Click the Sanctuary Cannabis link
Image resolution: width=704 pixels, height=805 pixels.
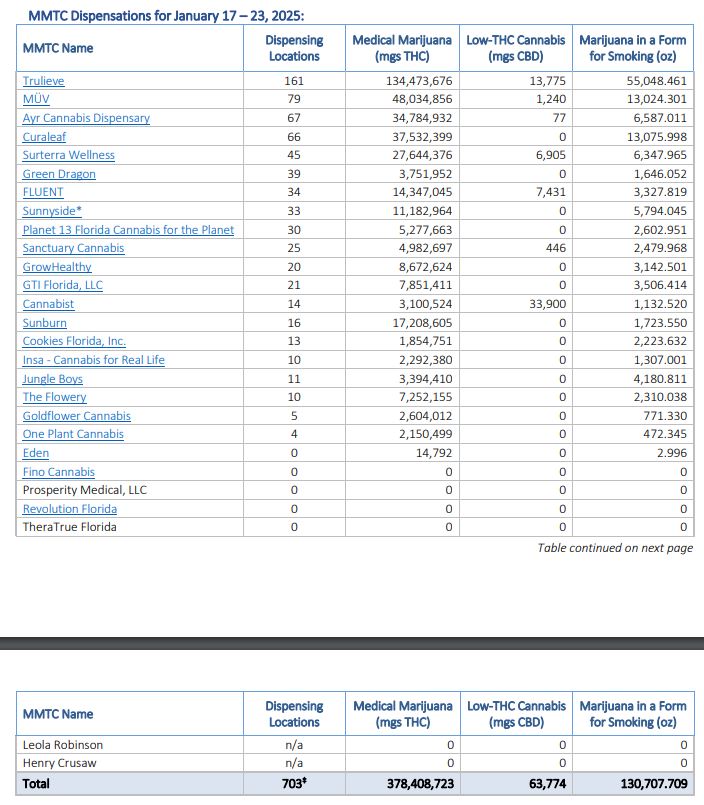pyautogui.click(x=73, y=248)
